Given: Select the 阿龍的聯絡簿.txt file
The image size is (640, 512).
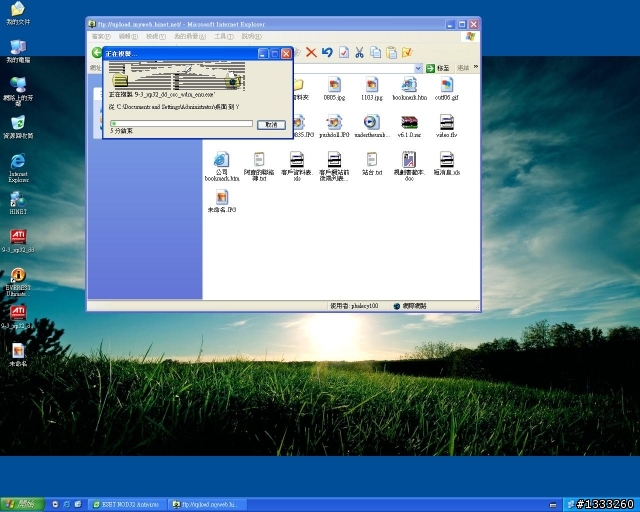Looking at the screenshot, I should [259, 166].
